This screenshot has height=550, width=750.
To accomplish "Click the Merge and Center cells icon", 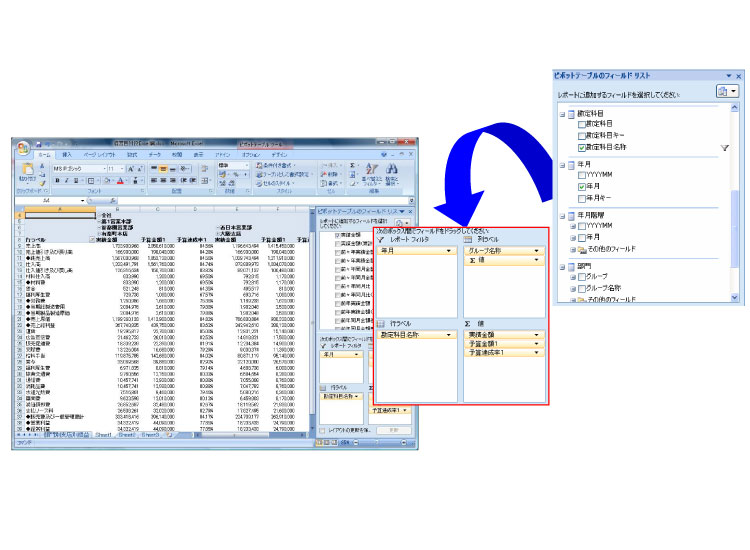I will tap(205, 181).
